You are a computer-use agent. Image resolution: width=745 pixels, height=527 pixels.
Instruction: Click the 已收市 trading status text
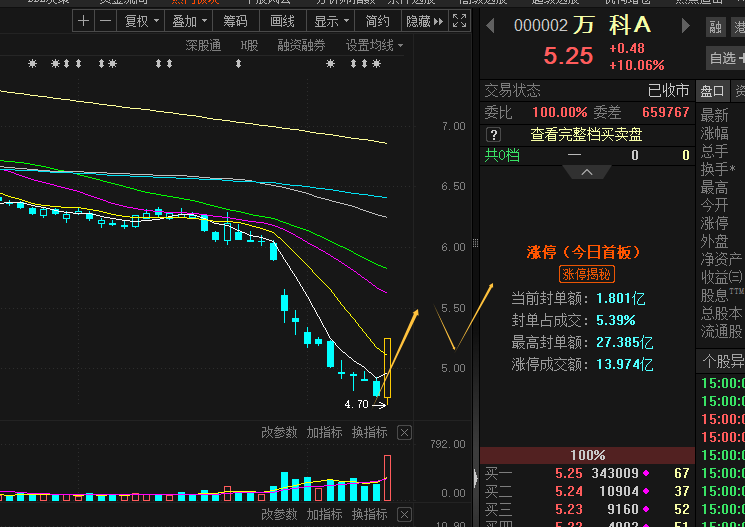click(669, 90)
